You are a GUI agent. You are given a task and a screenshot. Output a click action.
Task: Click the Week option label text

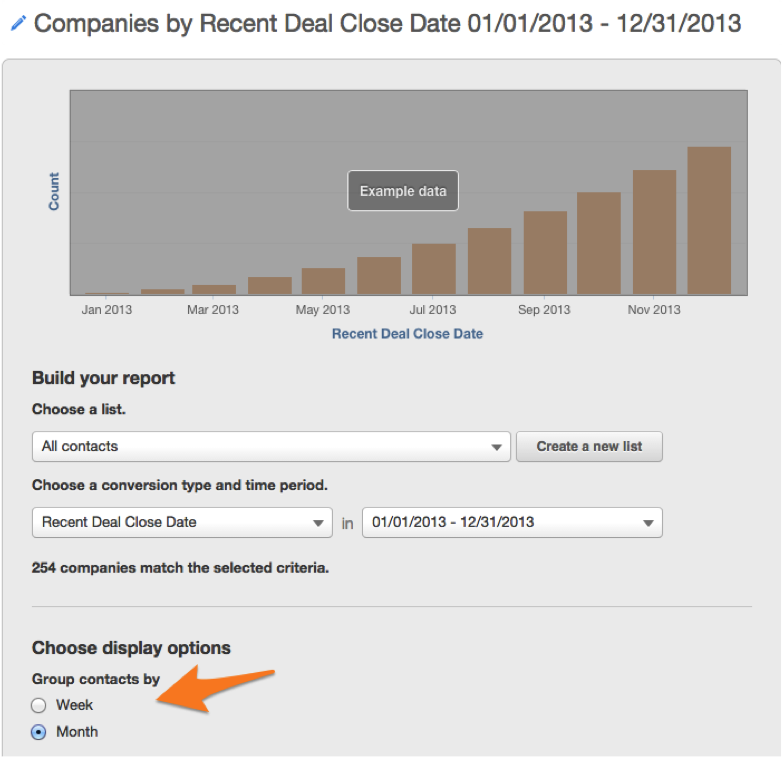[75, 705]
